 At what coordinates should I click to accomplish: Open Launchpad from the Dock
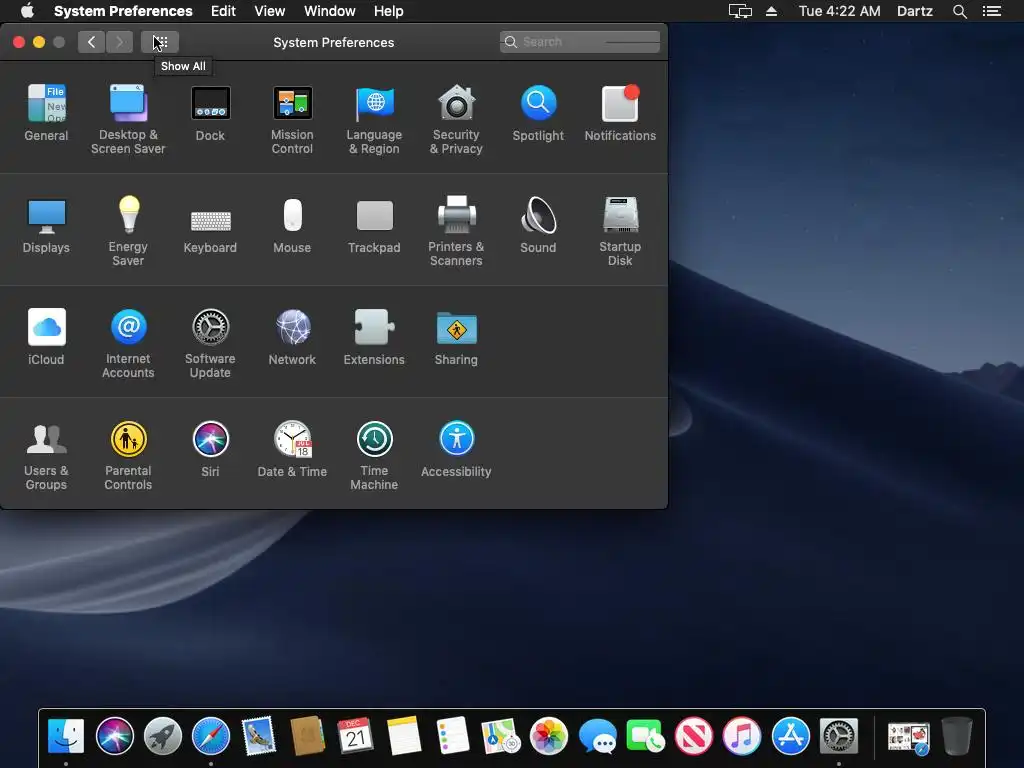pyautogui.click(x=163, y=736)
